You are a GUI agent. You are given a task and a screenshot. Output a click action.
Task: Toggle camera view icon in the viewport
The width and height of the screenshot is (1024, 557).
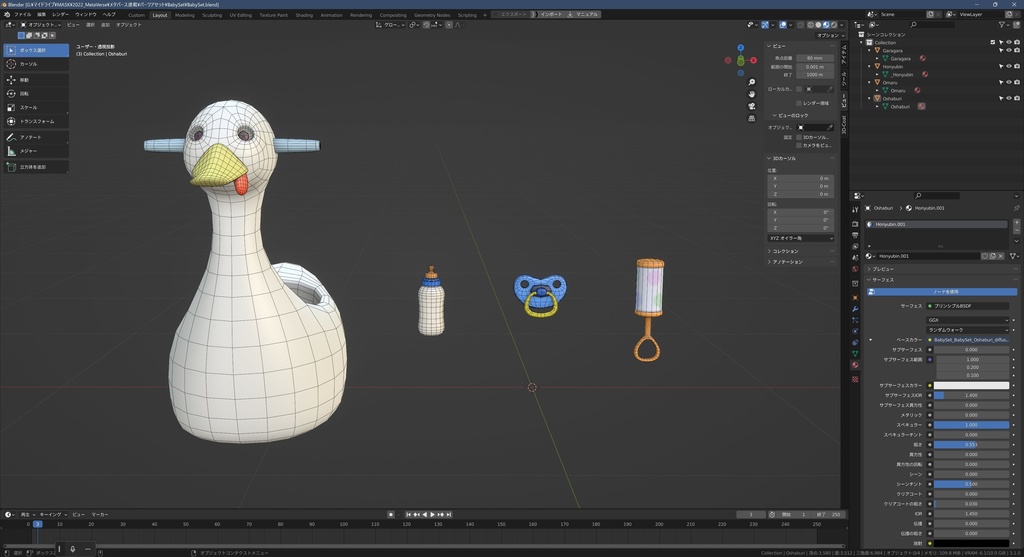752,106
